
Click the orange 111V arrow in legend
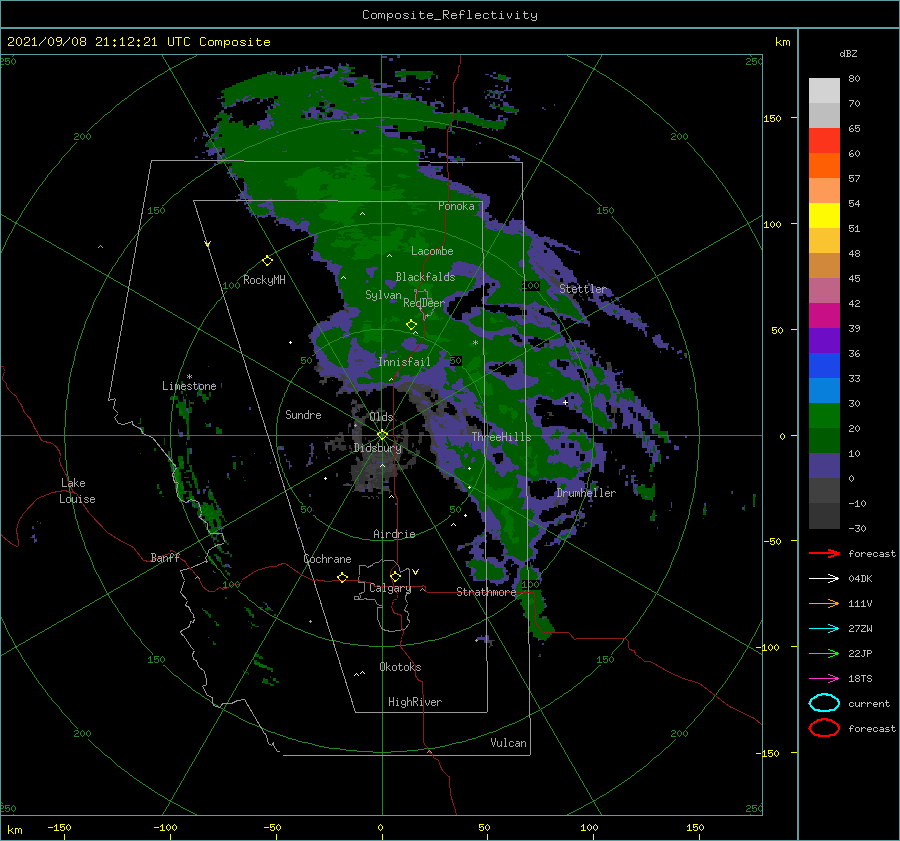pyautogui.click(x=825, y=603)
